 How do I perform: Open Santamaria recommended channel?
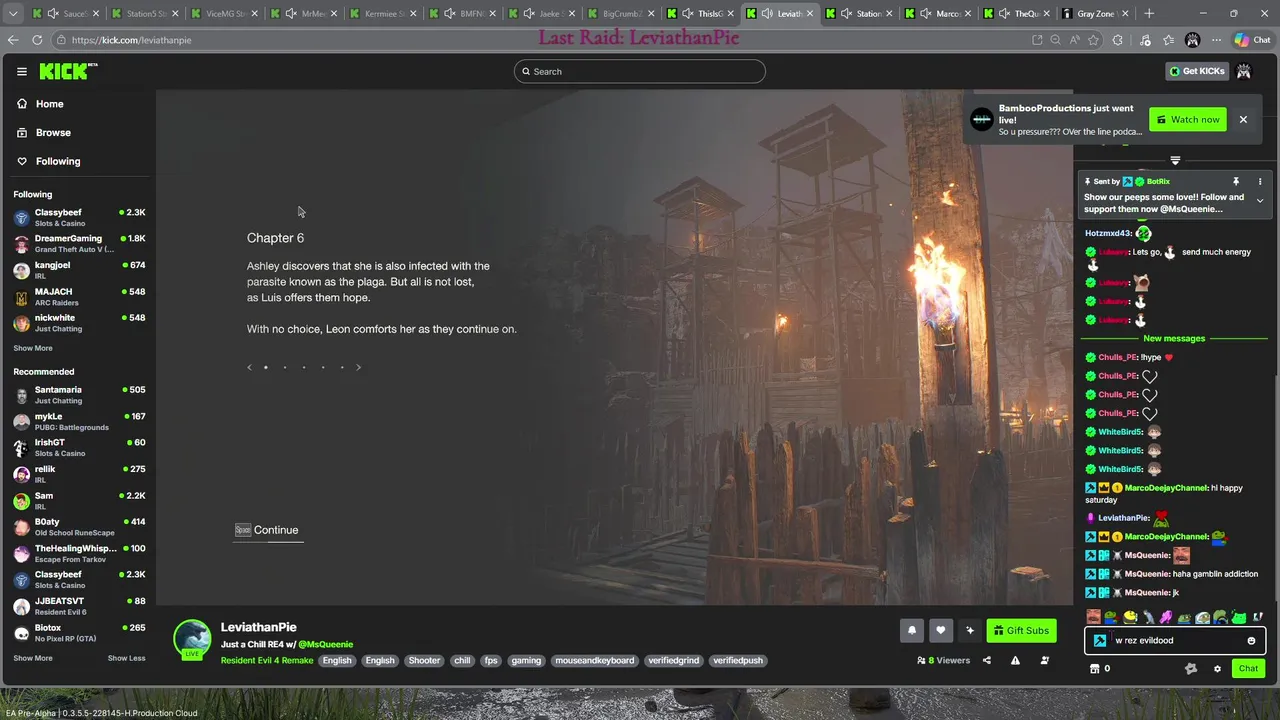78,395
